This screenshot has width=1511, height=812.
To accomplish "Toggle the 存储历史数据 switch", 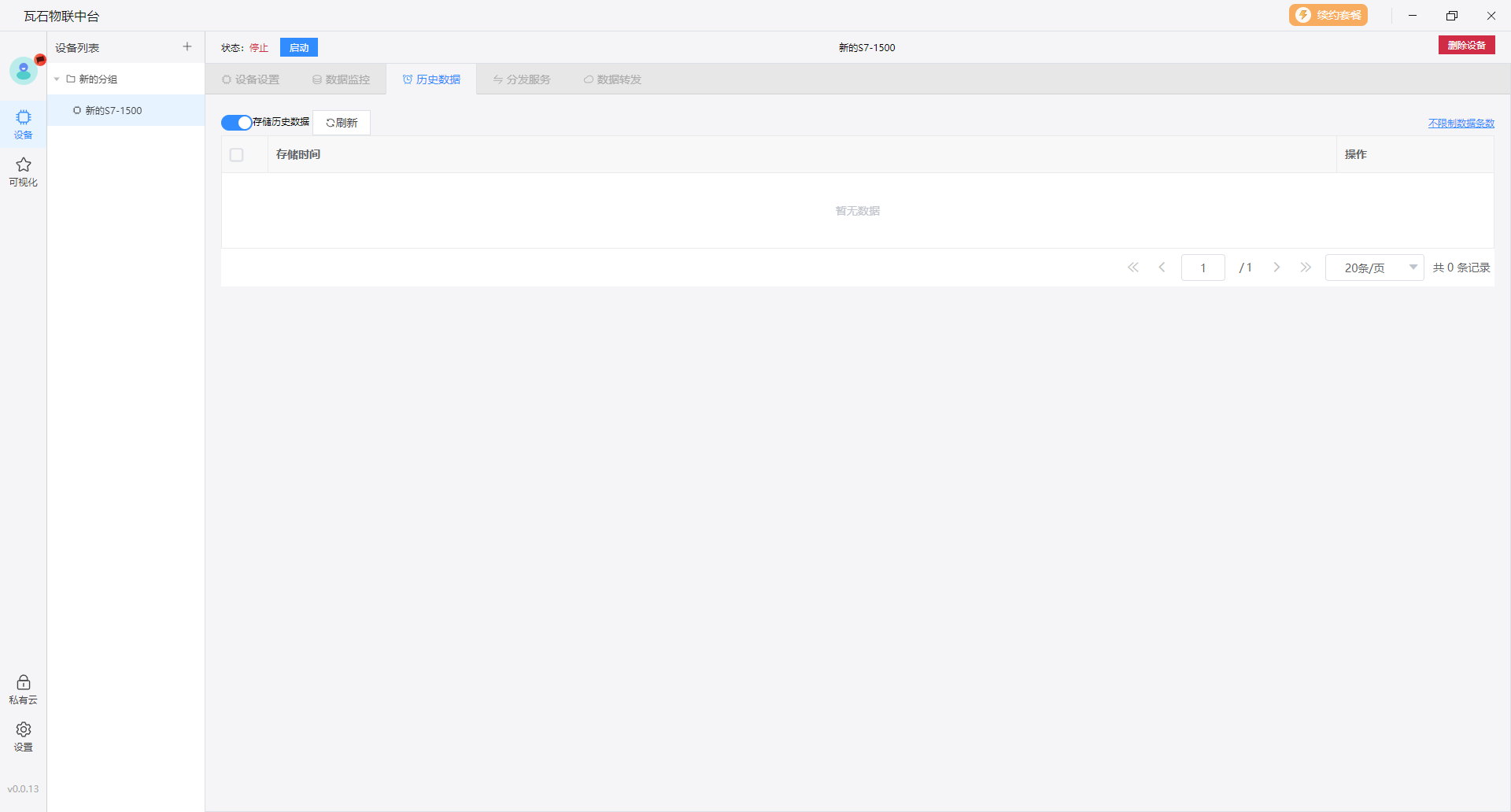I will coord(236,123).
